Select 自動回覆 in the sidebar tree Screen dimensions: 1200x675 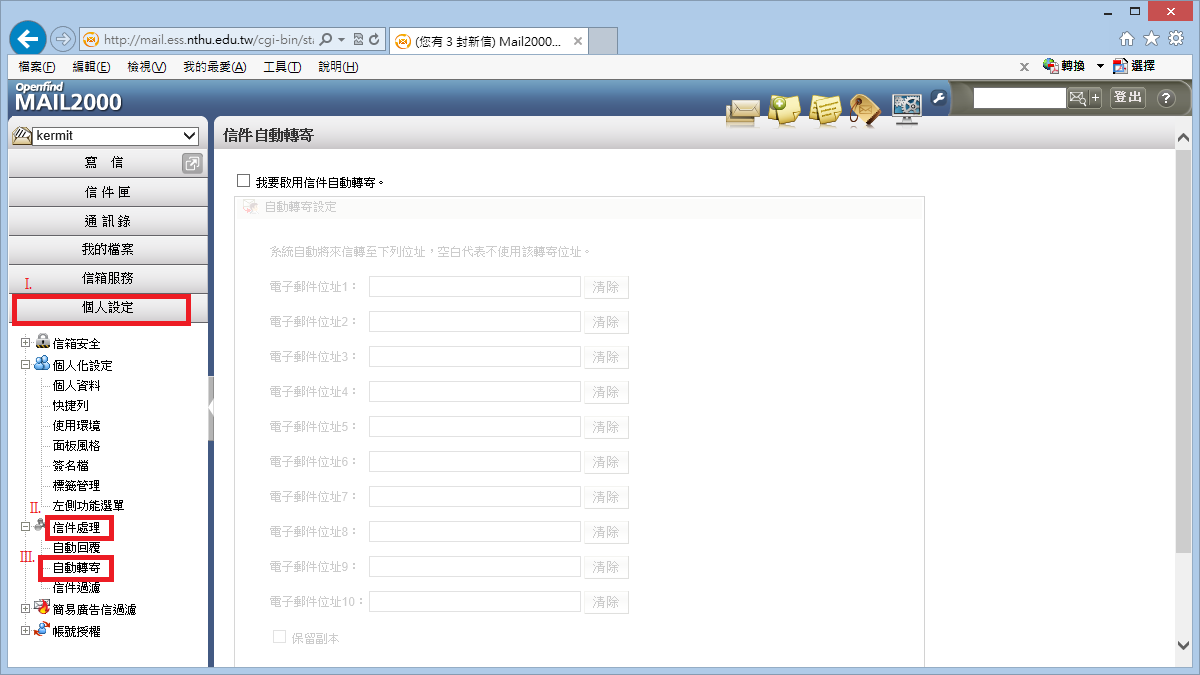(x=76, y=548)
